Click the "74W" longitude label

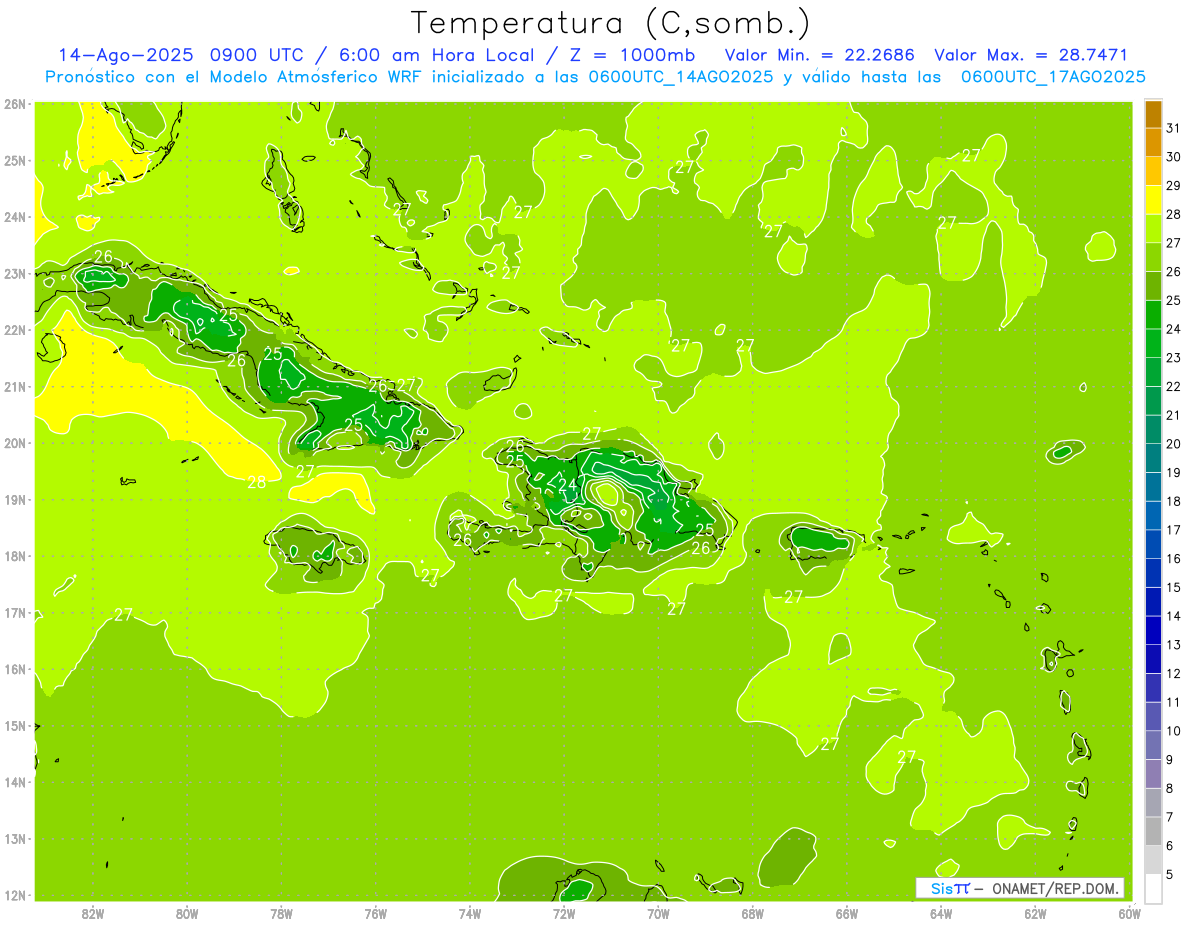[x=470, y=913]
